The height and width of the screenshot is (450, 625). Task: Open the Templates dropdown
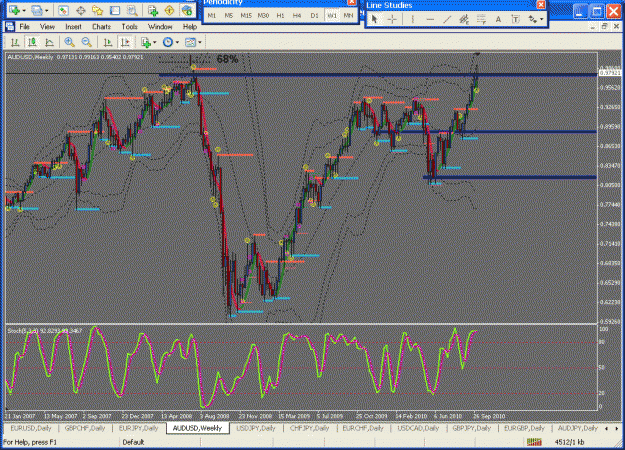point(193,42)
